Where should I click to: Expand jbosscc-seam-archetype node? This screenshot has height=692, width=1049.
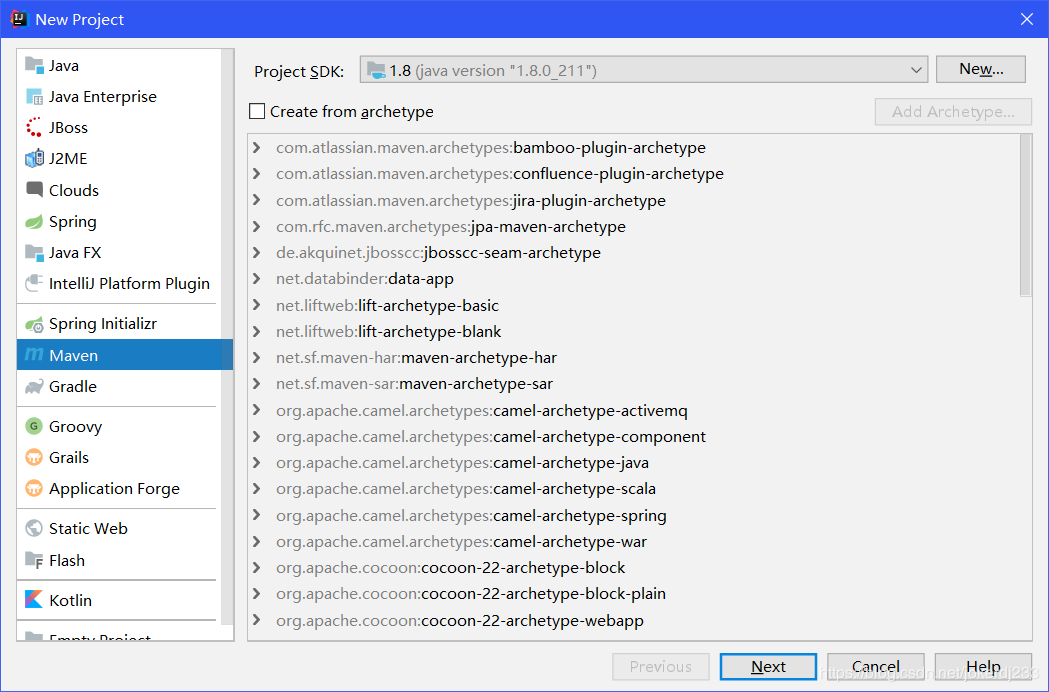tap(256, 252)
